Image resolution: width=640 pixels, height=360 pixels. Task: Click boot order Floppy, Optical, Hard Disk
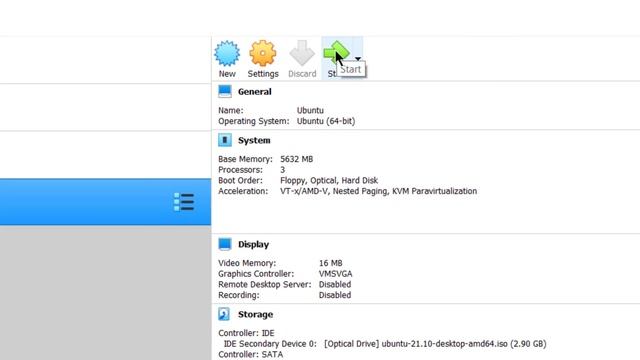[329, 180]
